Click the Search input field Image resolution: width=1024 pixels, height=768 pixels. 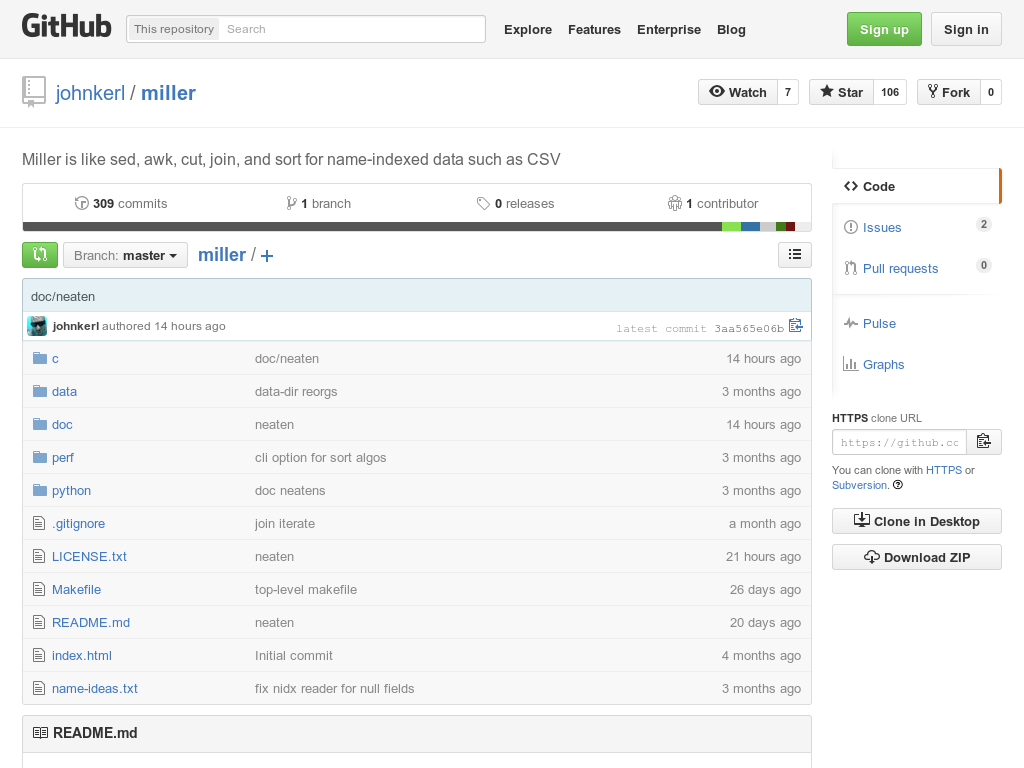pos(353,29)
